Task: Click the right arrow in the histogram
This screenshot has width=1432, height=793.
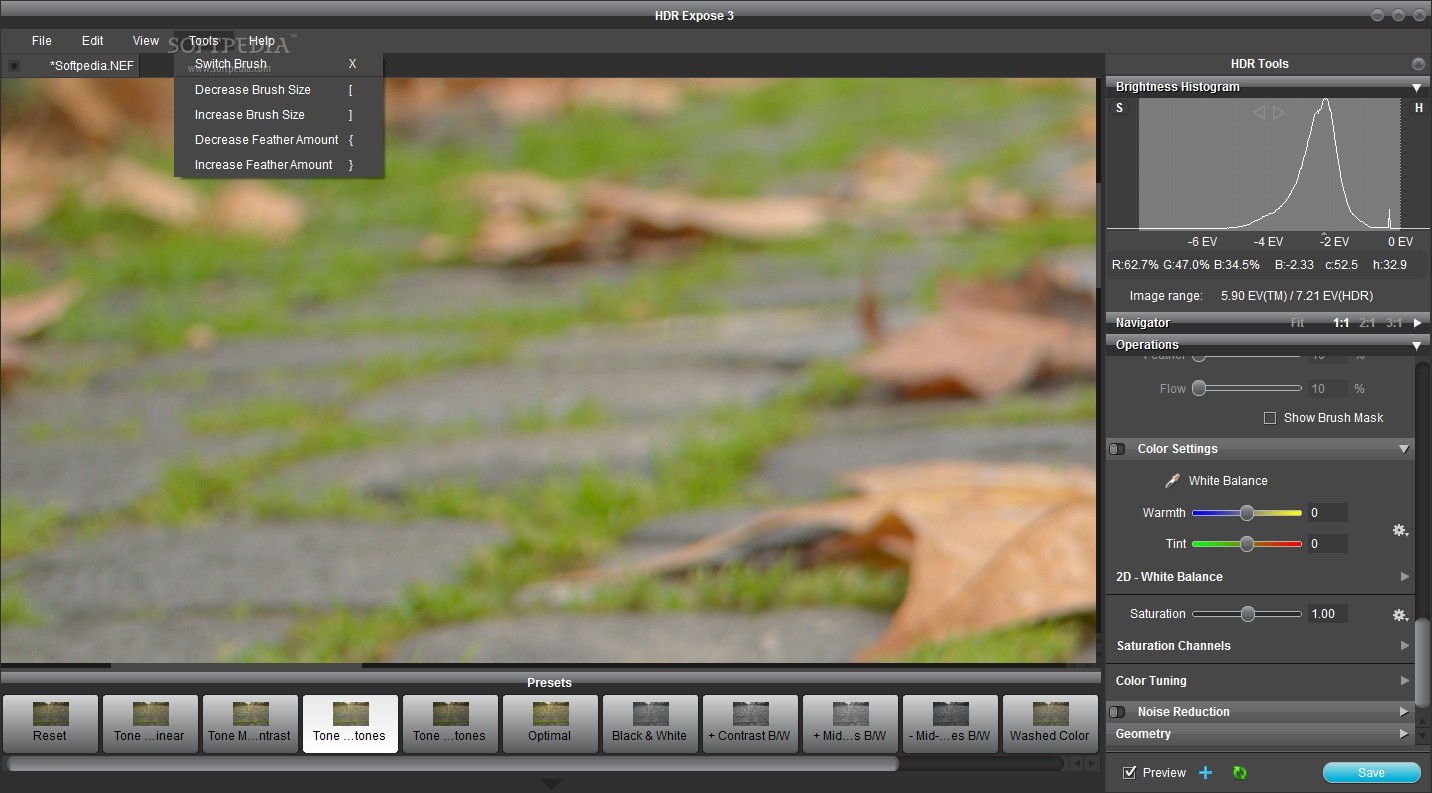Action: click(x=1278, y=113)
